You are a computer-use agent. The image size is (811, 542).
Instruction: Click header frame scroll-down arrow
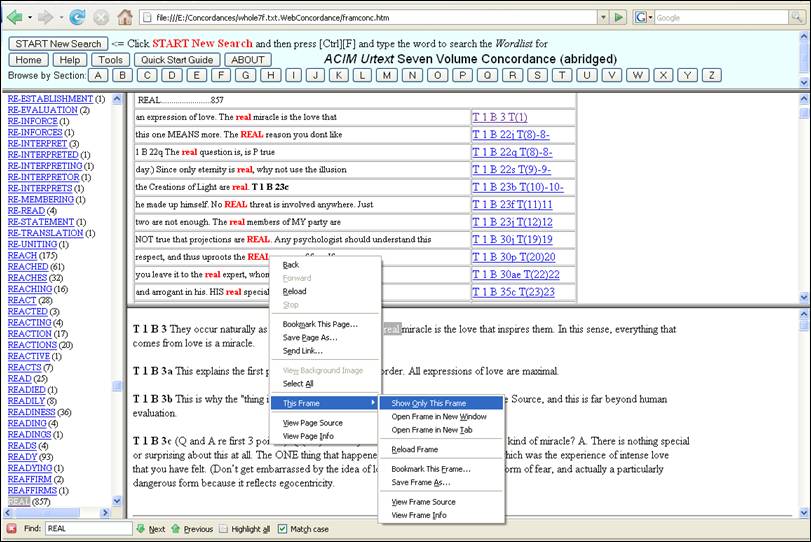(804, 82)
